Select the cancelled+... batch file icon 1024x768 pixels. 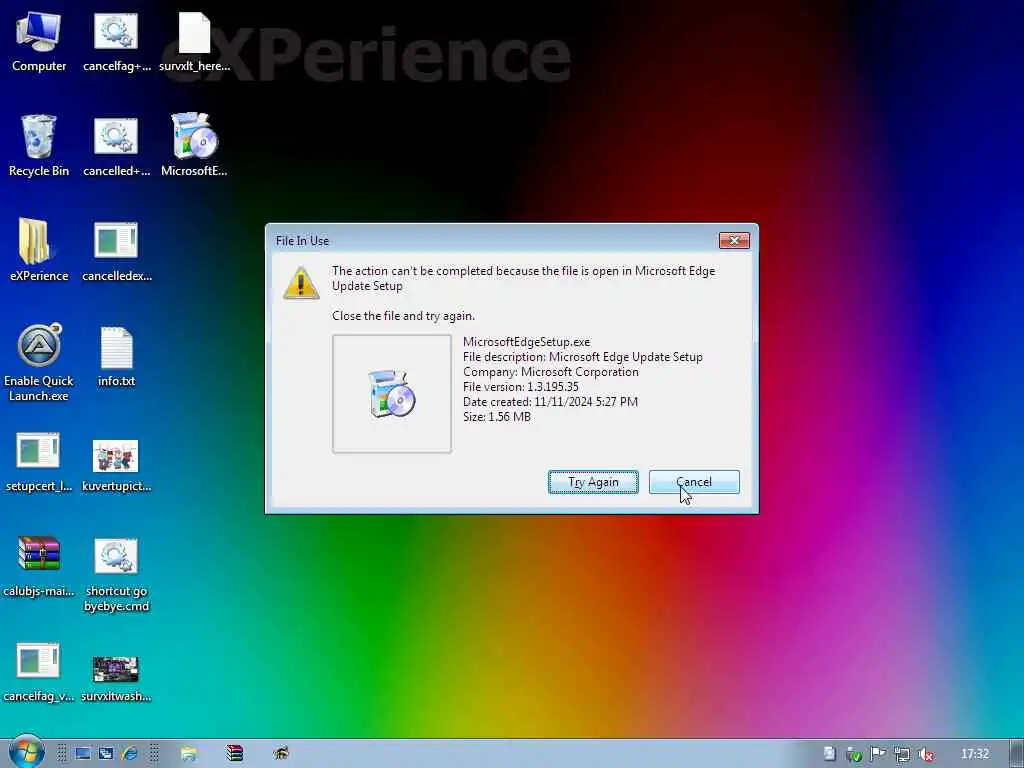coord(116,146)
